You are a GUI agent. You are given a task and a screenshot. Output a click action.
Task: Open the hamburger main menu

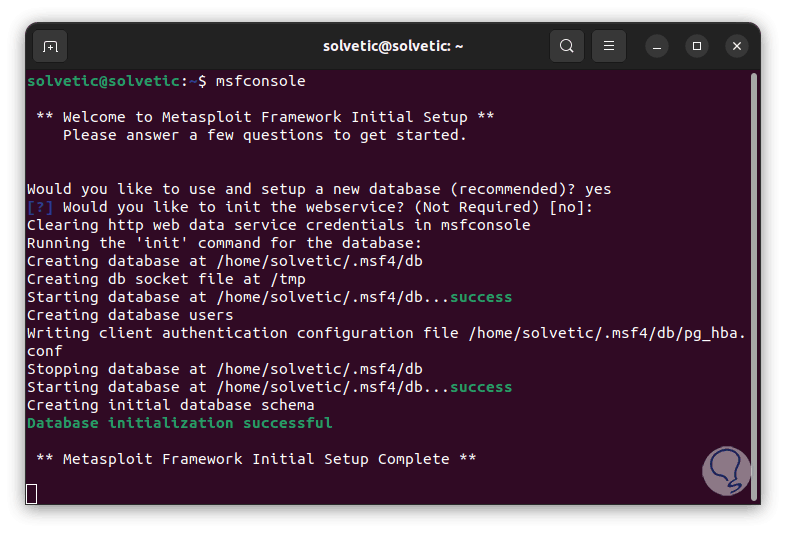pos(609,46)
